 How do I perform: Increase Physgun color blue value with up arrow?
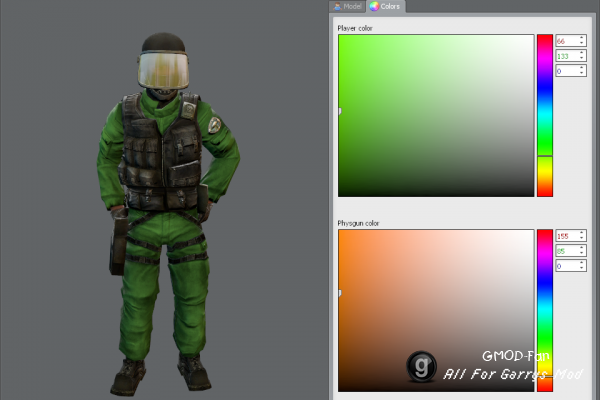point(582,263)
